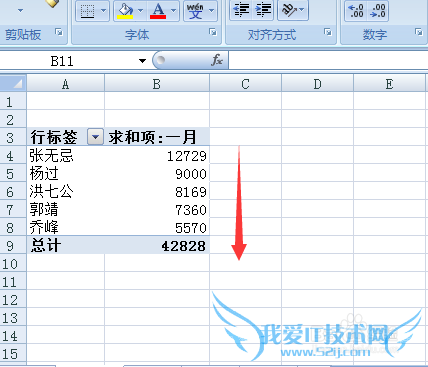Select row 3 header
The image size is (428, 367).
pos(13,137)
